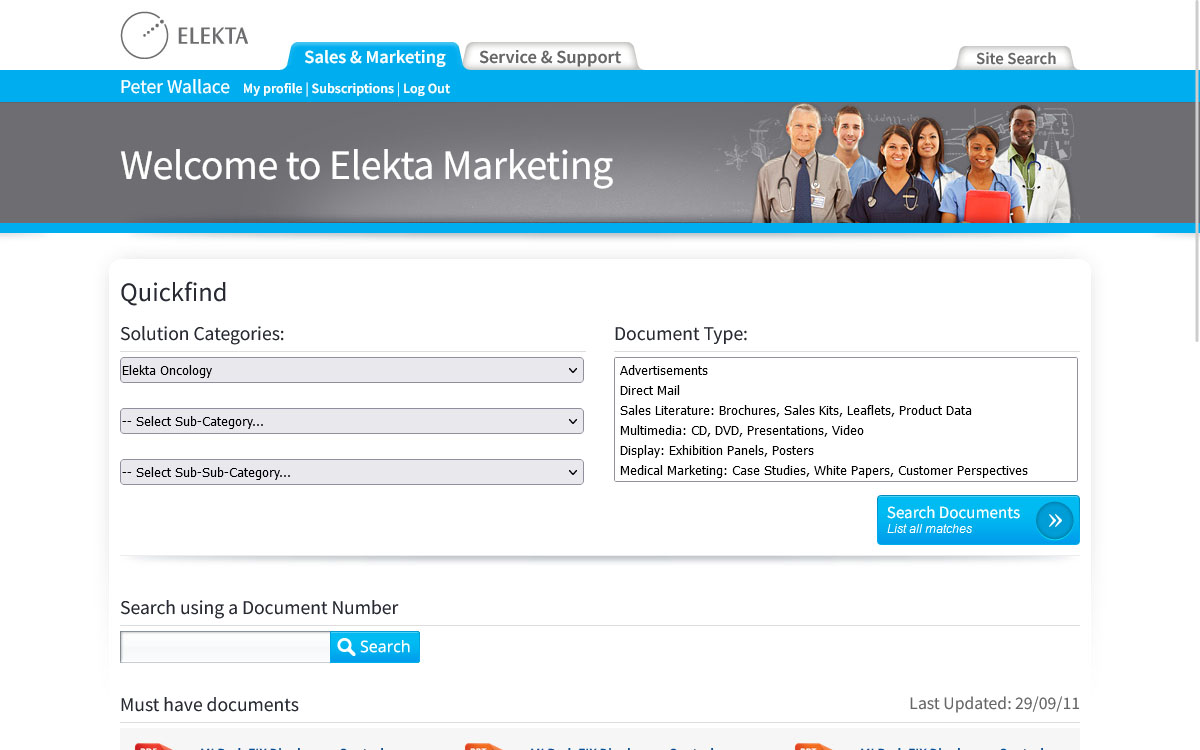Go to Subscriptions
The image size is (1200, 750).
(x=352, y=89)
